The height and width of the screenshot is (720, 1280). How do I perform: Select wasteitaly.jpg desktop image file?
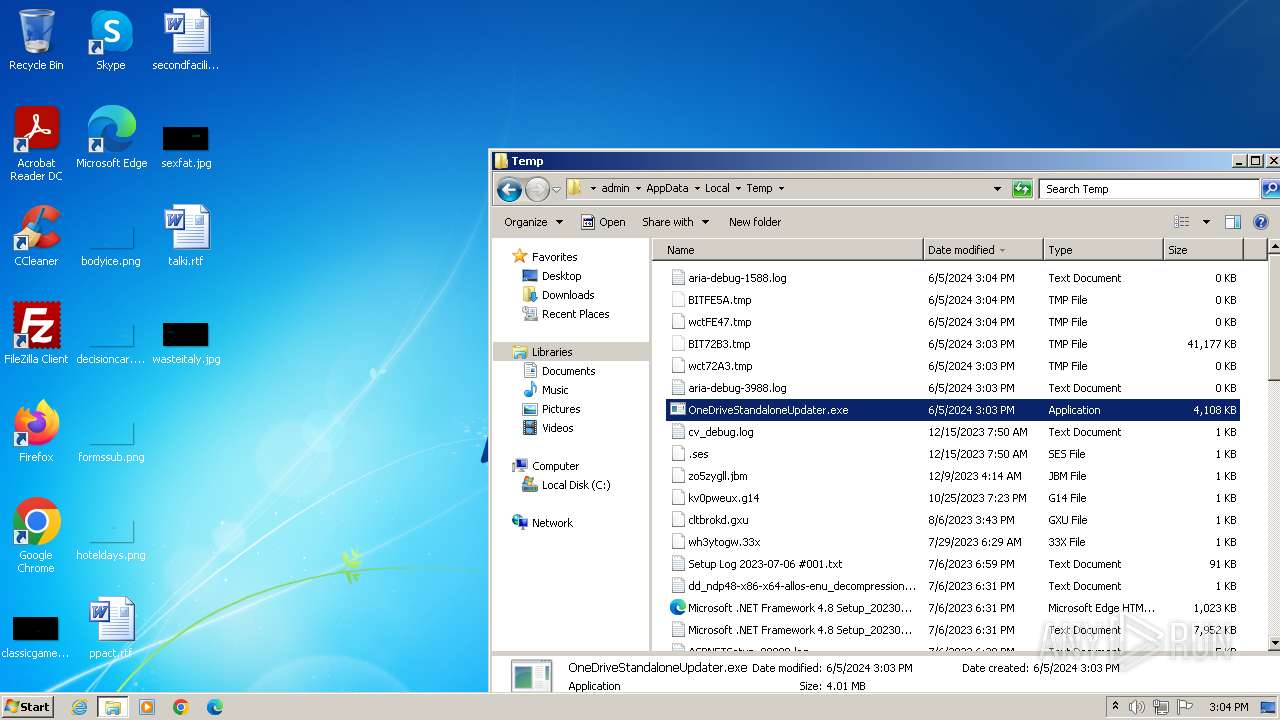click(186, 342)
